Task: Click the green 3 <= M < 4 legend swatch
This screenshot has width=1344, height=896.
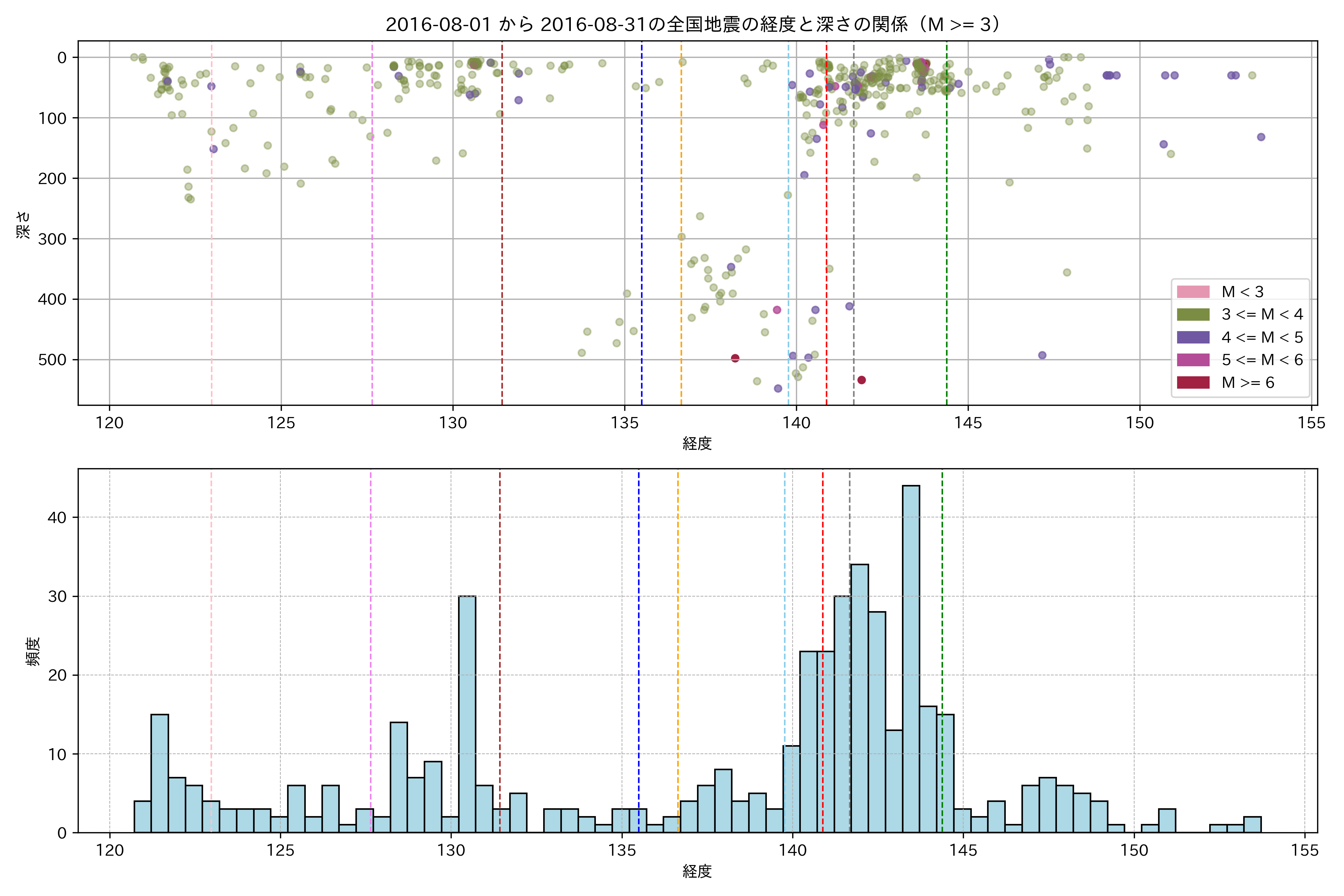Action: tap(1192, 314)
